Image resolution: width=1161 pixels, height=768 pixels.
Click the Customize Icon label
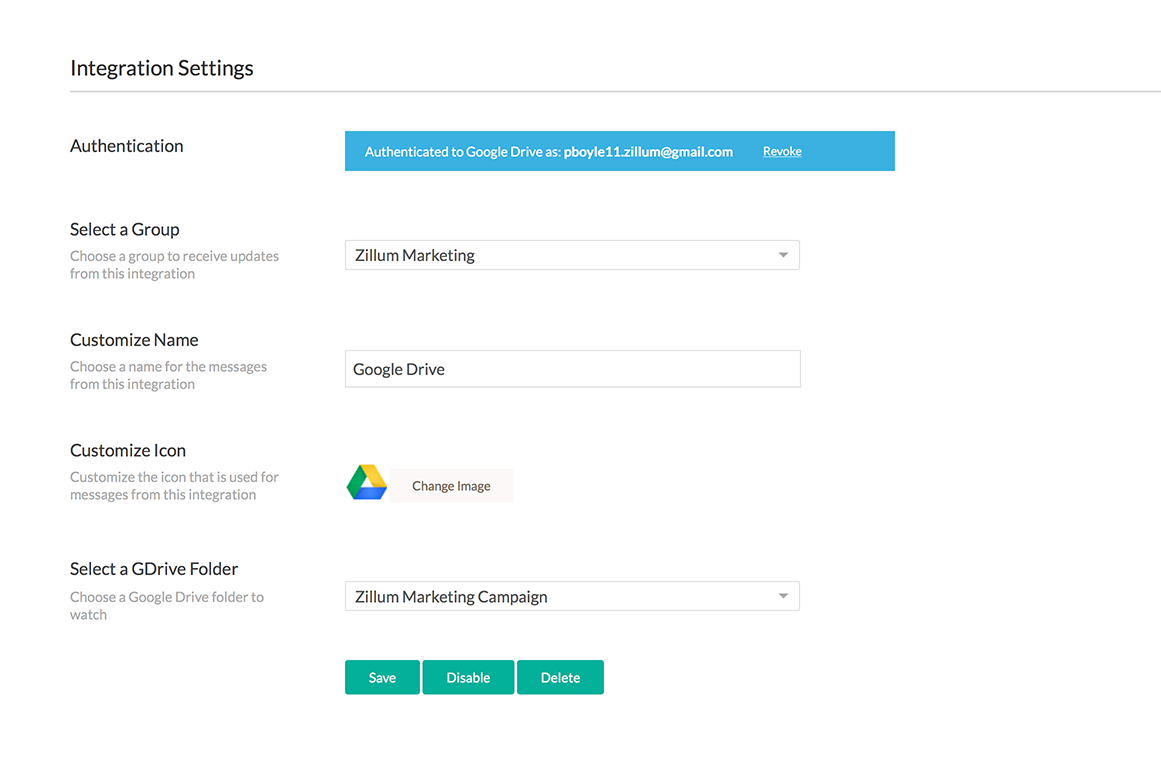coord(128,450)
